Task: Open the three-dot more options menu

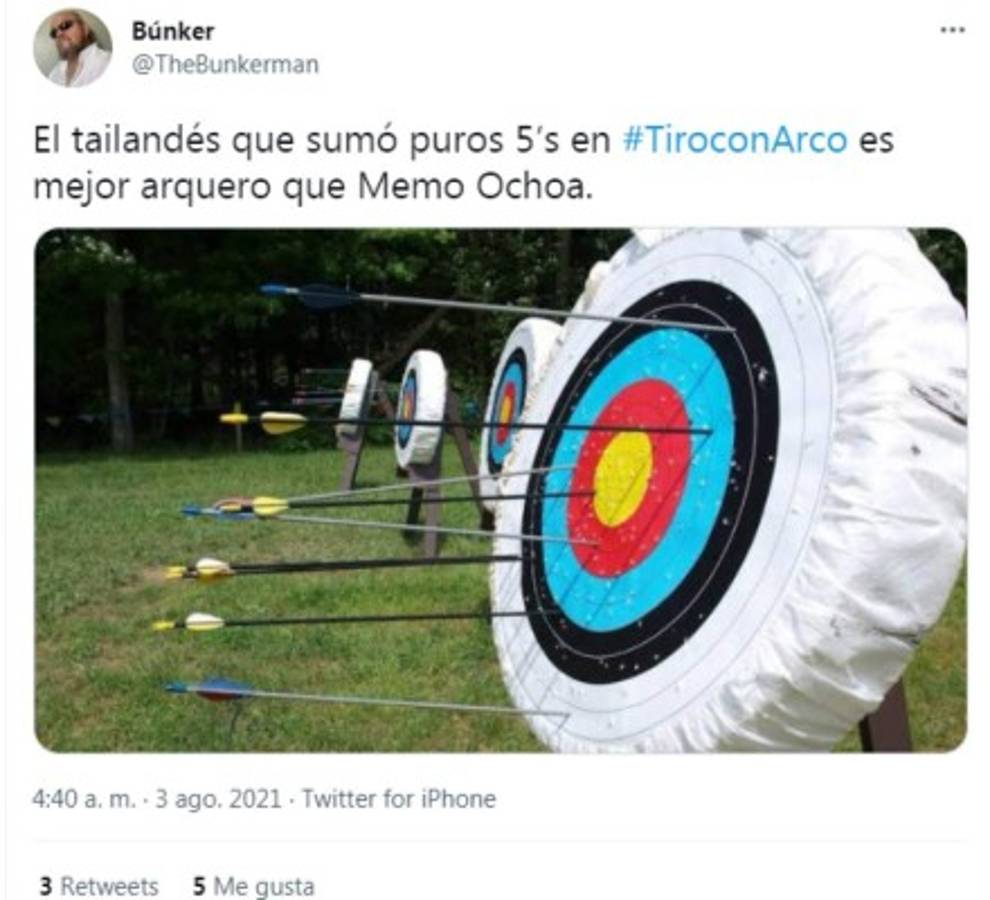Action: point(952,30)
